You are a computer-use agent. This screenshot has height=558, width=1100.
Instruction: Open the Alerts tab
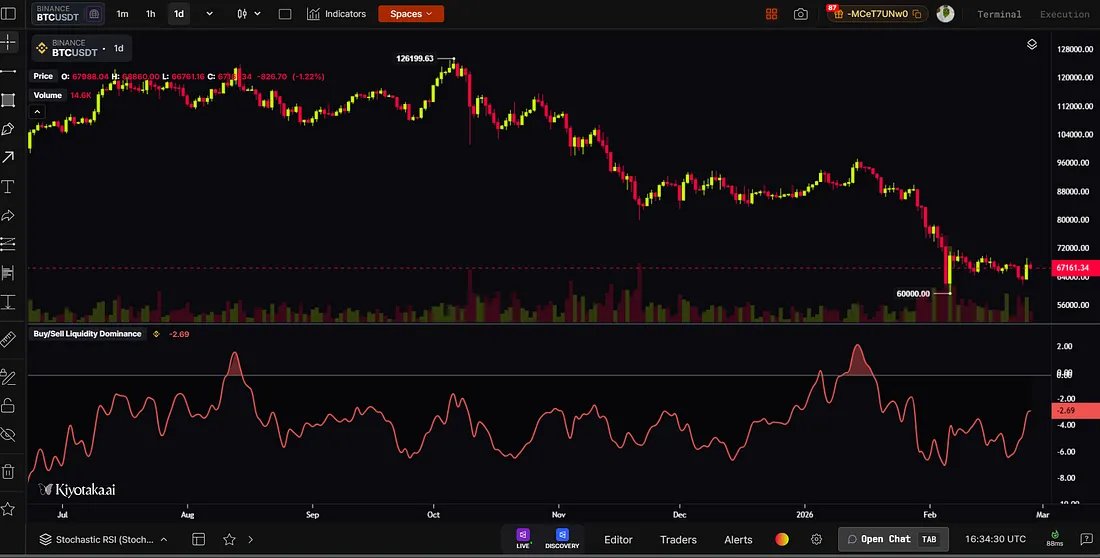738,539
